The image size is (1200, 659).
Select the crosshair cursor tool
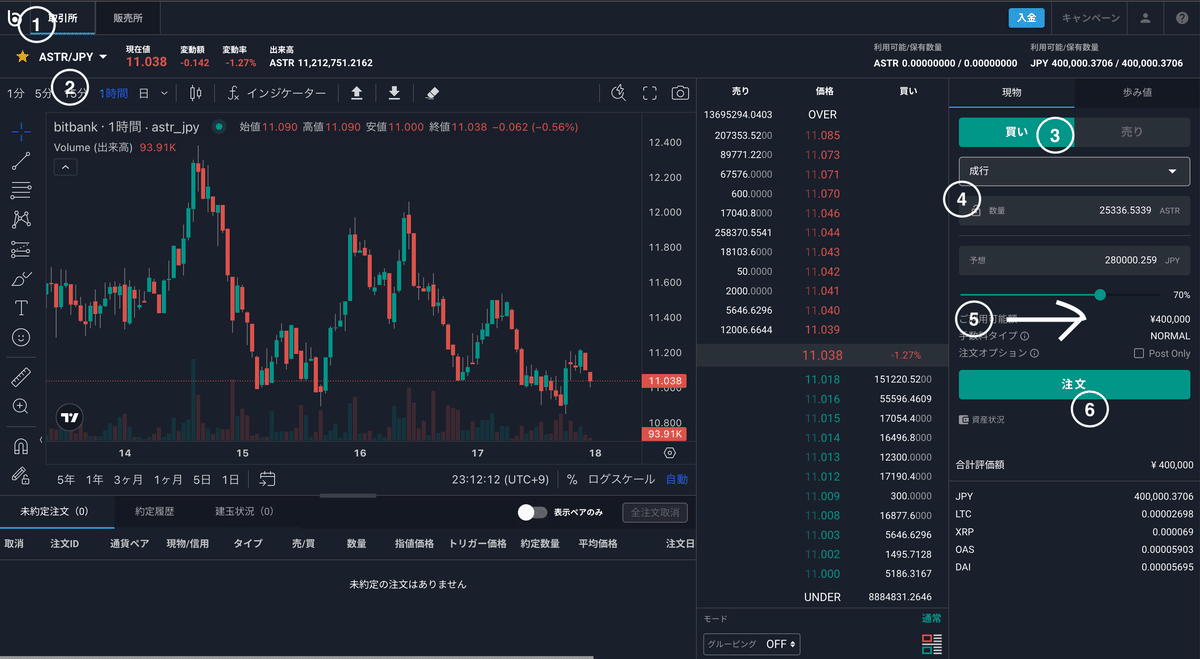tap(20, 131)
